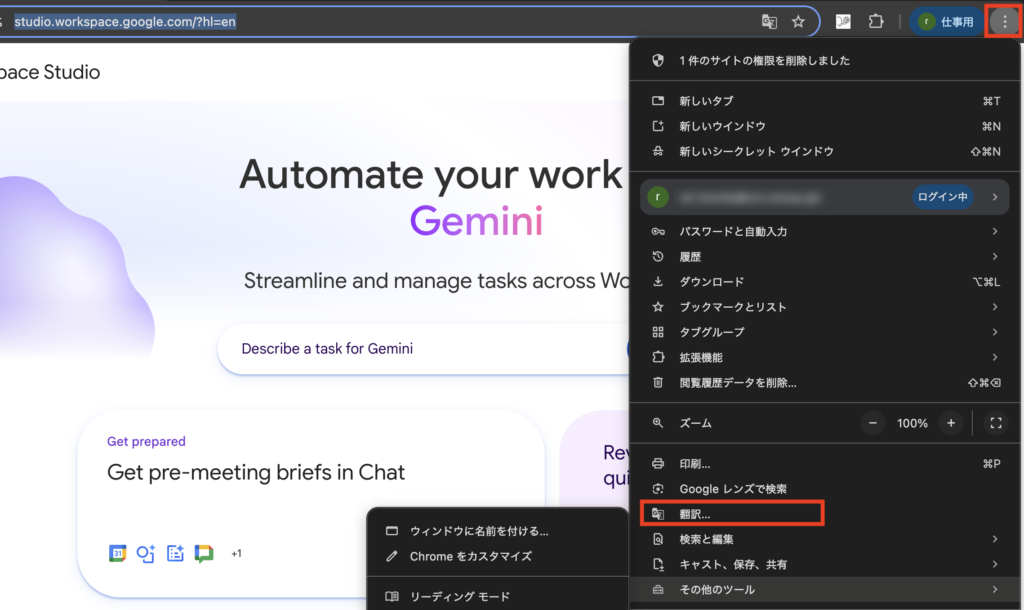Click the 仕事用 profile chip
The width and height of the screenshot is (1024, 610).
946,21
